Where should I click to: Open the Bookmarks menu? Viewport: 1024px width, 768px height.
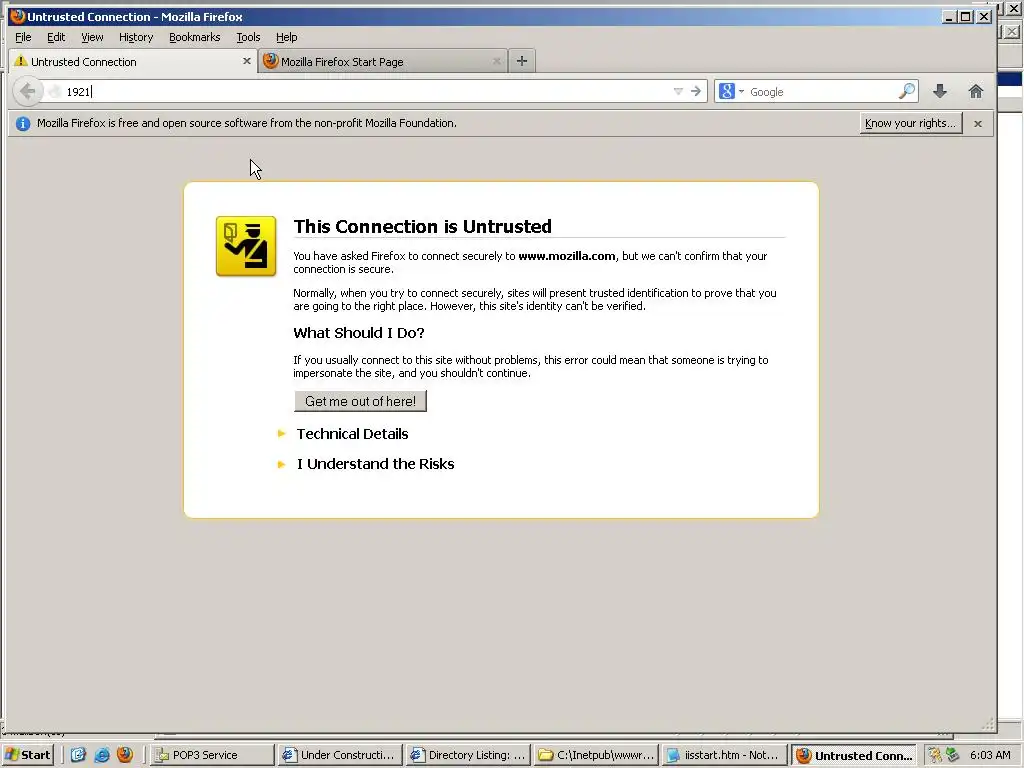(x=195, y=37)
